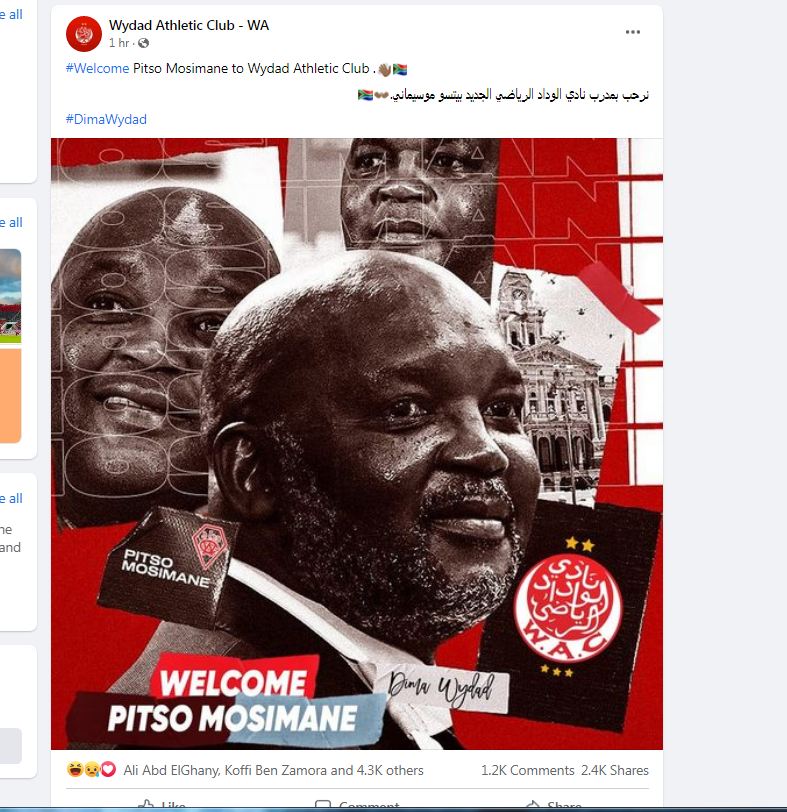Click the crying reaction emoji icon

(92, 770)
